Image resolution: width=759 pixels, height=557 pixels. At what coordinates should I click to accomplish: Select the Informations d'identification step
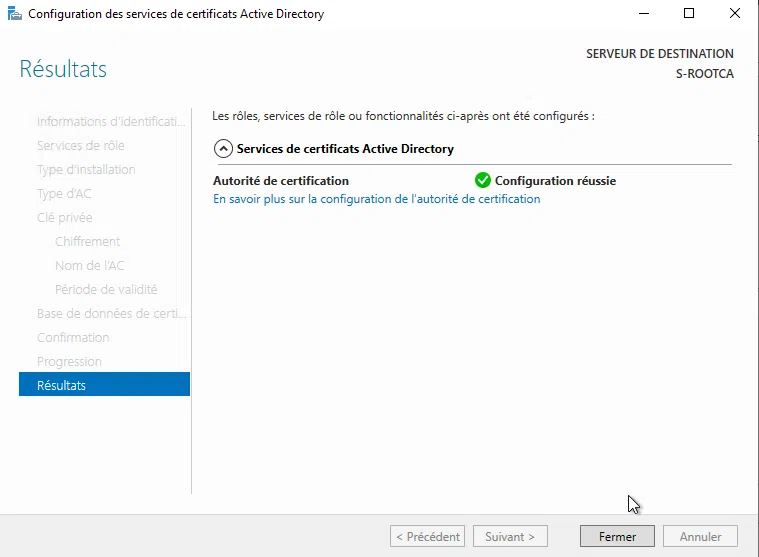pyautogui.click(x=111, y=121)
